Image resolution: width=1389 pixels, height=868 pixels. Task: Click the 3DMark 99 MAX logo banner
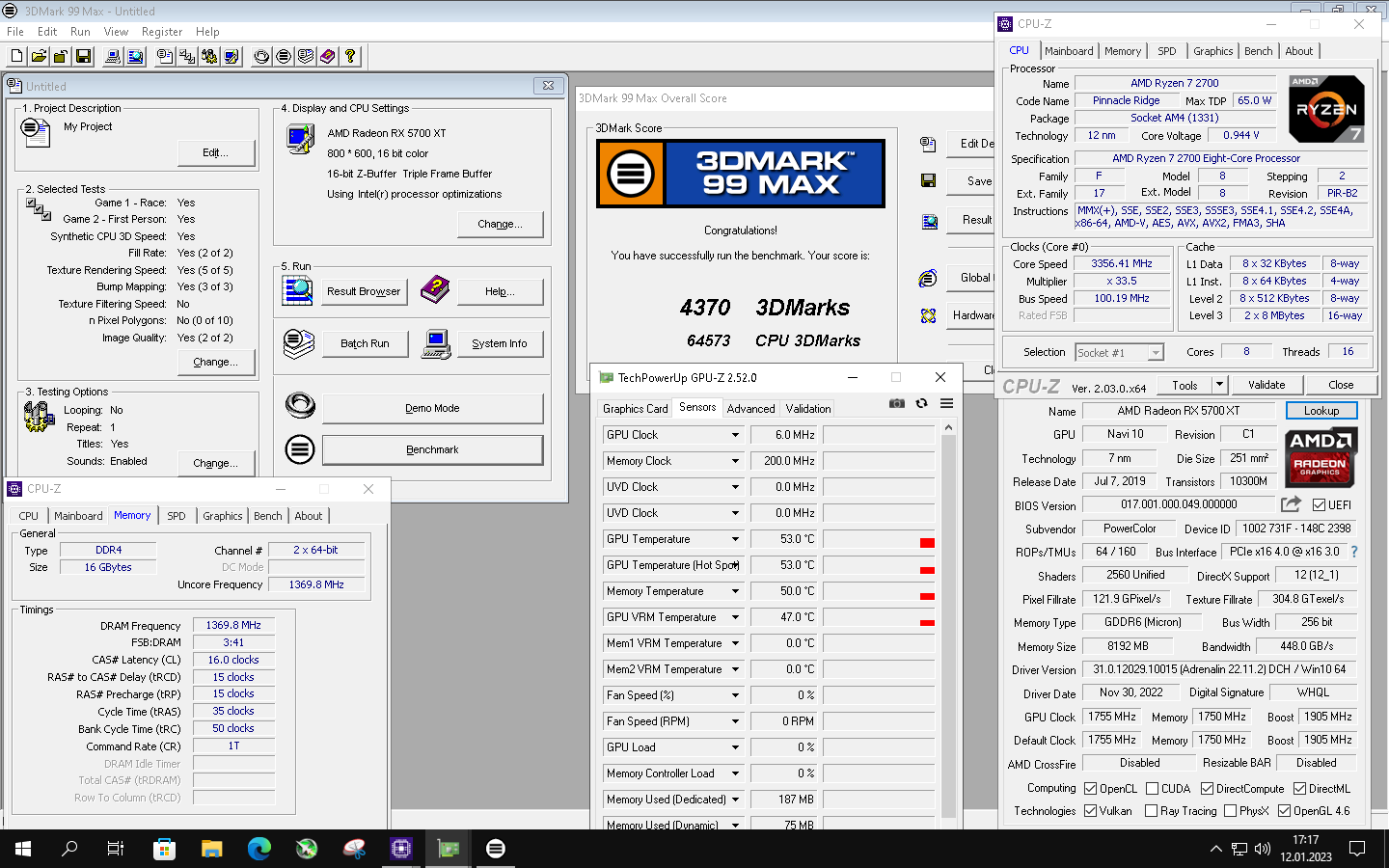pos(741,174)
